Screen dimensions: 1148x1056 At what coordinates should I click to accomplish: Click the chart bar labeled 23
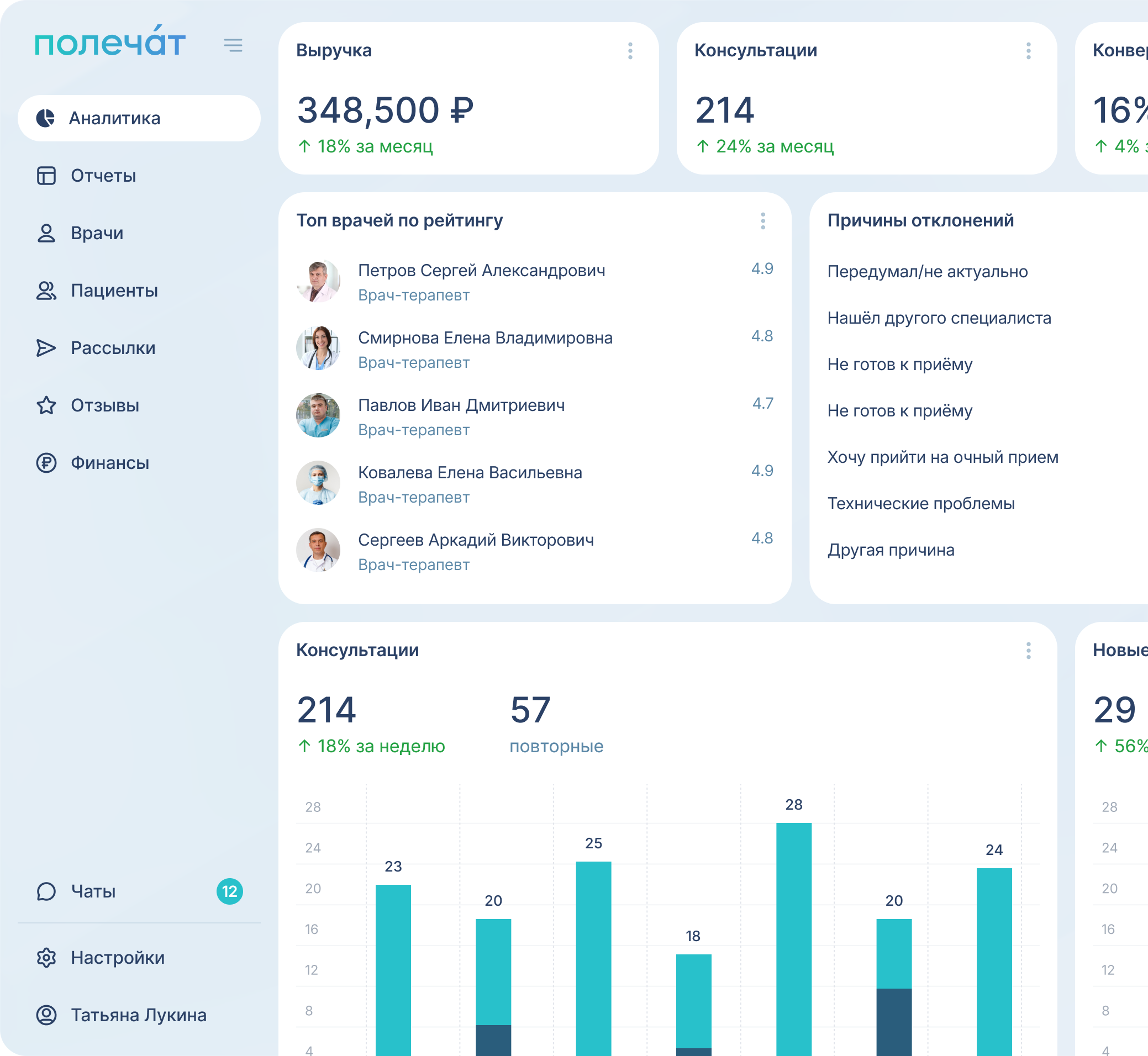coord(393,970)
